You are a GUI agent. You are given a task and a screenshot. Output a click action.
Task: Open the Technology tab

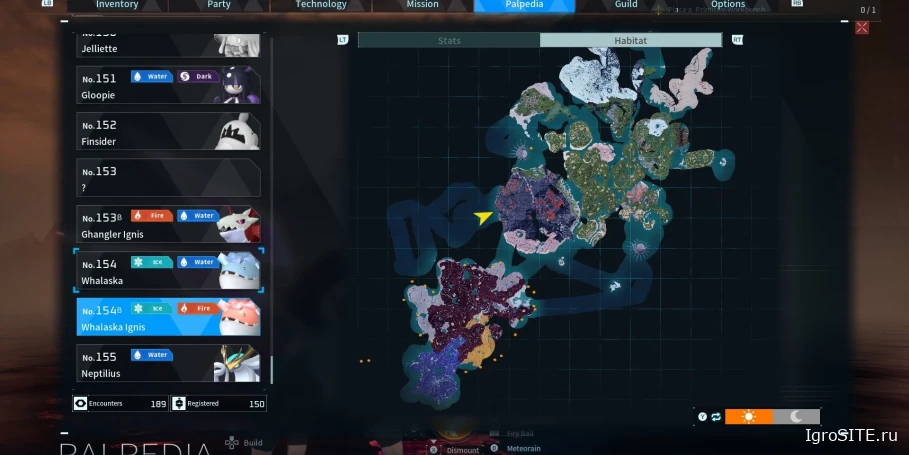click(321, 5)
